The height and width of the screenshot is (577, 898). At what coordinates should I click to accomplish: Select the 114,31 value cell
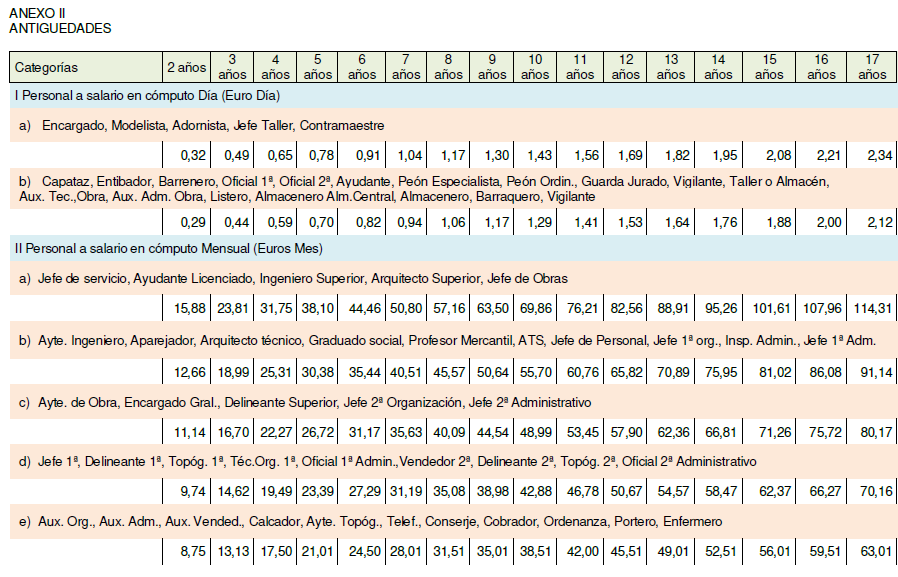[x=872, y=308]
